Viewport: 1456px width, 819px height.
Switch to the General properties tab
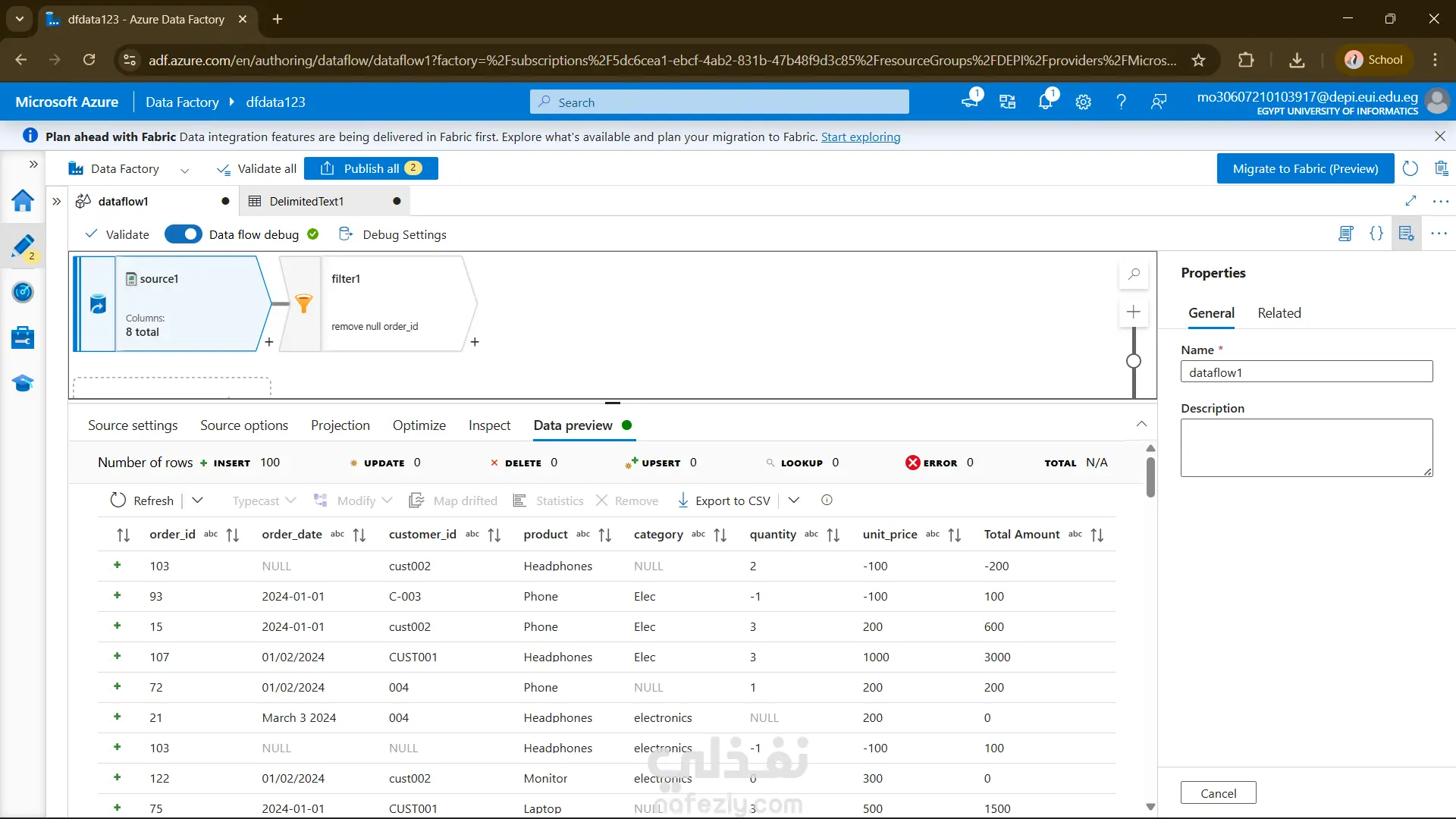pyautogui.click(x=1211, y=313)
